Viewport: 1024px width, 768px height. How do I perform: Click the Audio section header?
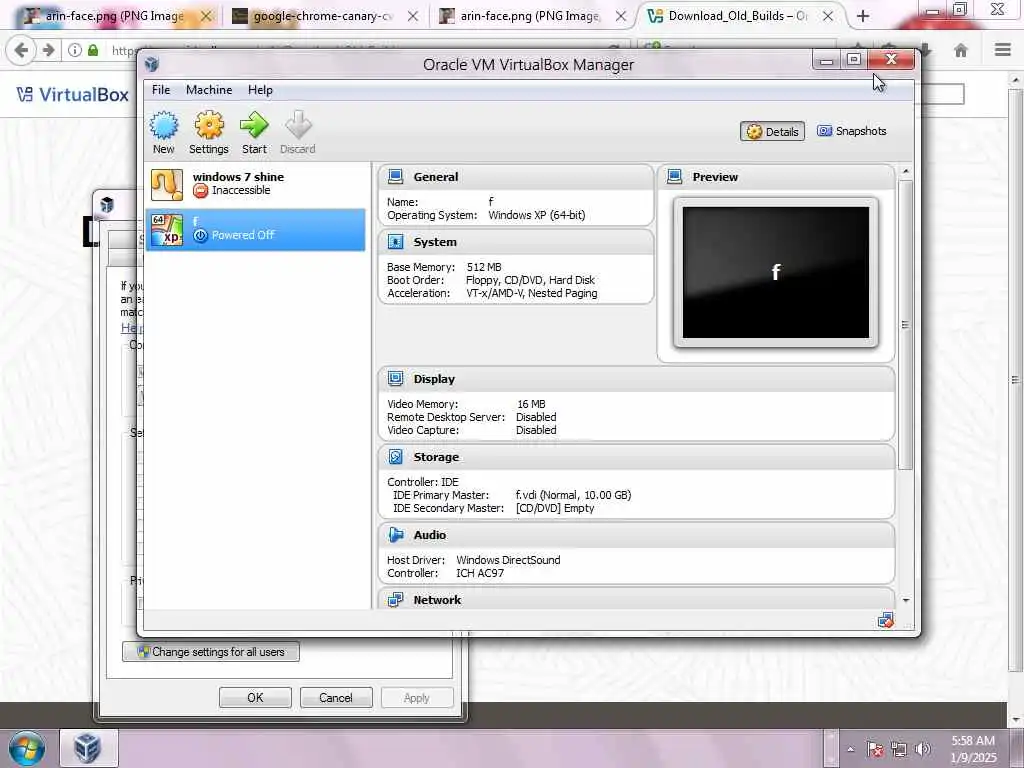point(636,535)
